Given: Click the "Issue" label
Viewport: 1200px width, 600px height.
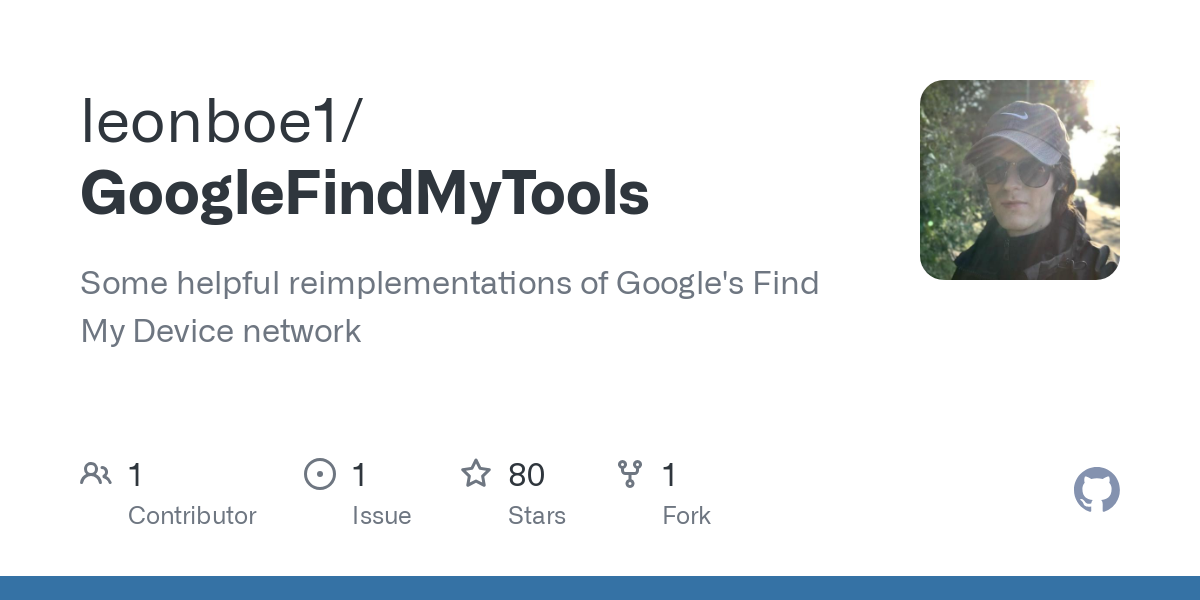Looking at the screenshot, I should [381, 516].
